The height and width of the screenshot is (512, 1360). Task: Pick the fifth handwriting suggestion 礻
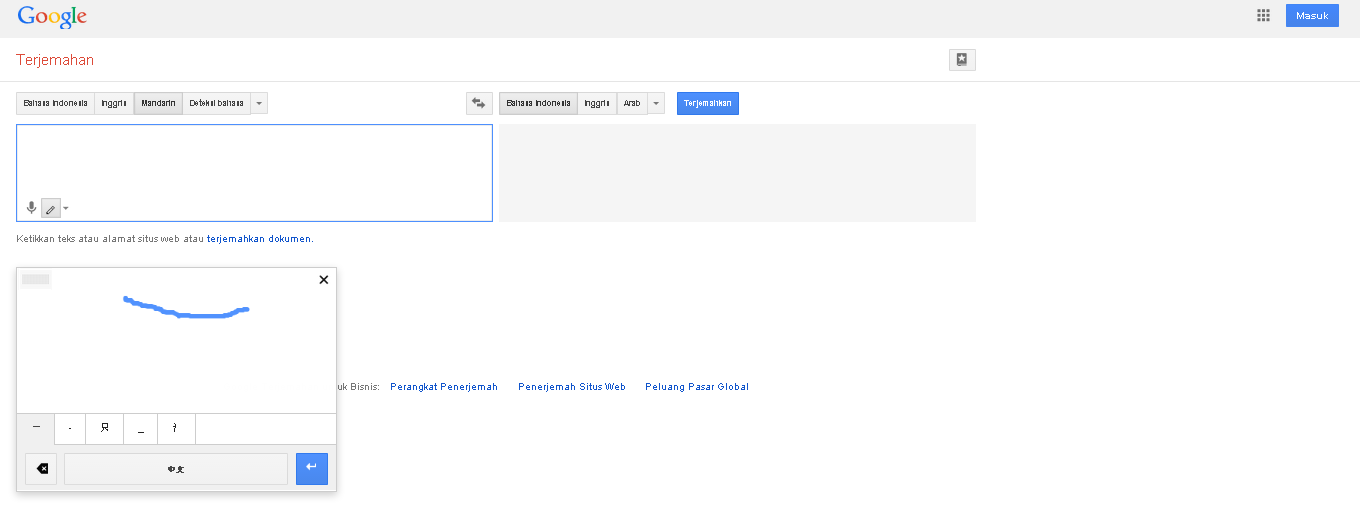pyautogui.click(x=176, y=428)
